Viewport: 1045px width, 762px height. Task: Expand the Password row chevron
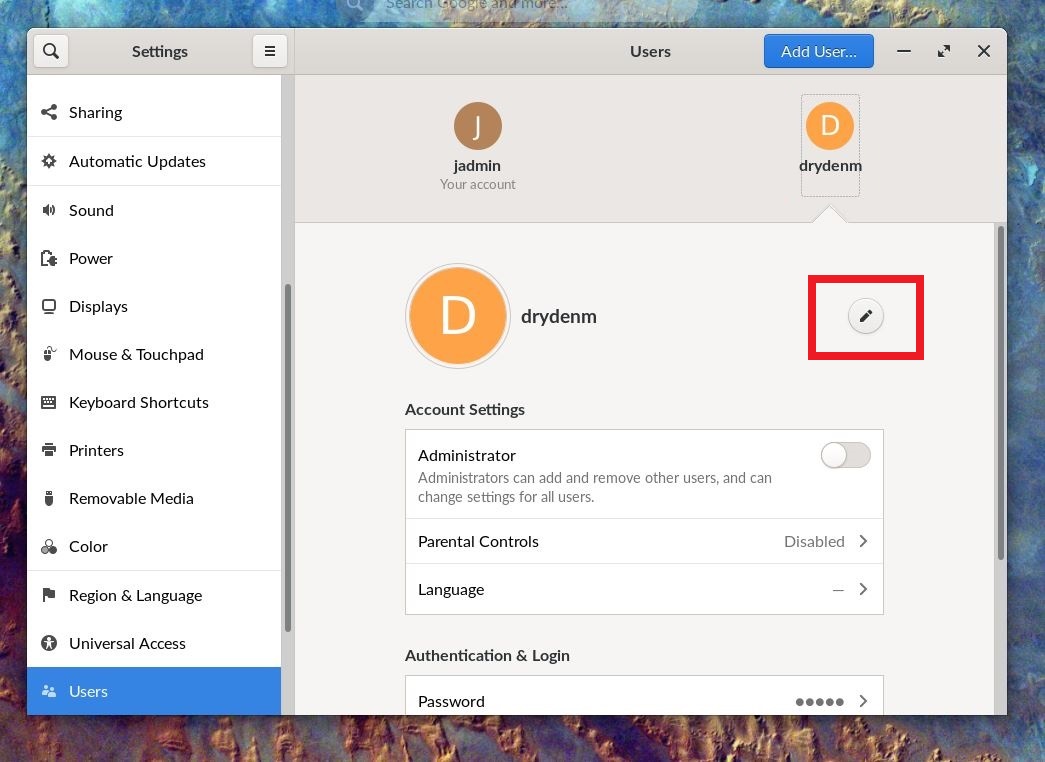click(x=863, y=701)
